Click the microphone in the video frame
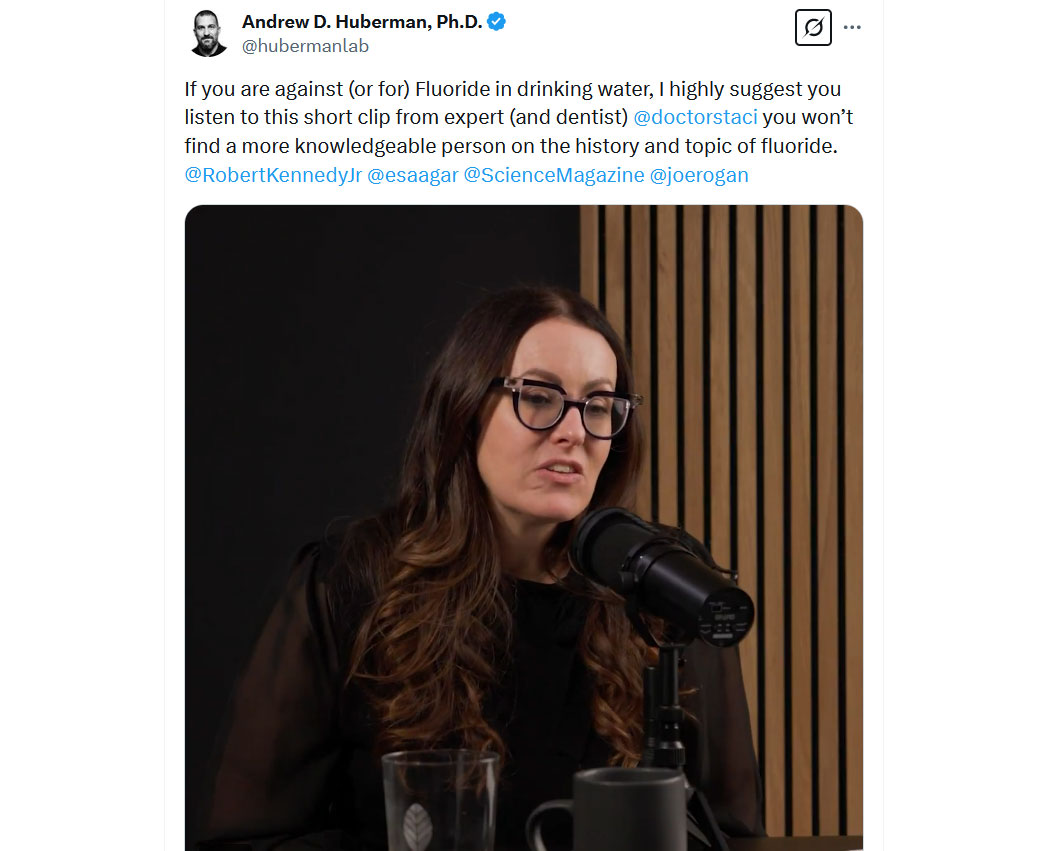Image resolution: width=1050 pixels, height=851 pixels. click(663, 577)
